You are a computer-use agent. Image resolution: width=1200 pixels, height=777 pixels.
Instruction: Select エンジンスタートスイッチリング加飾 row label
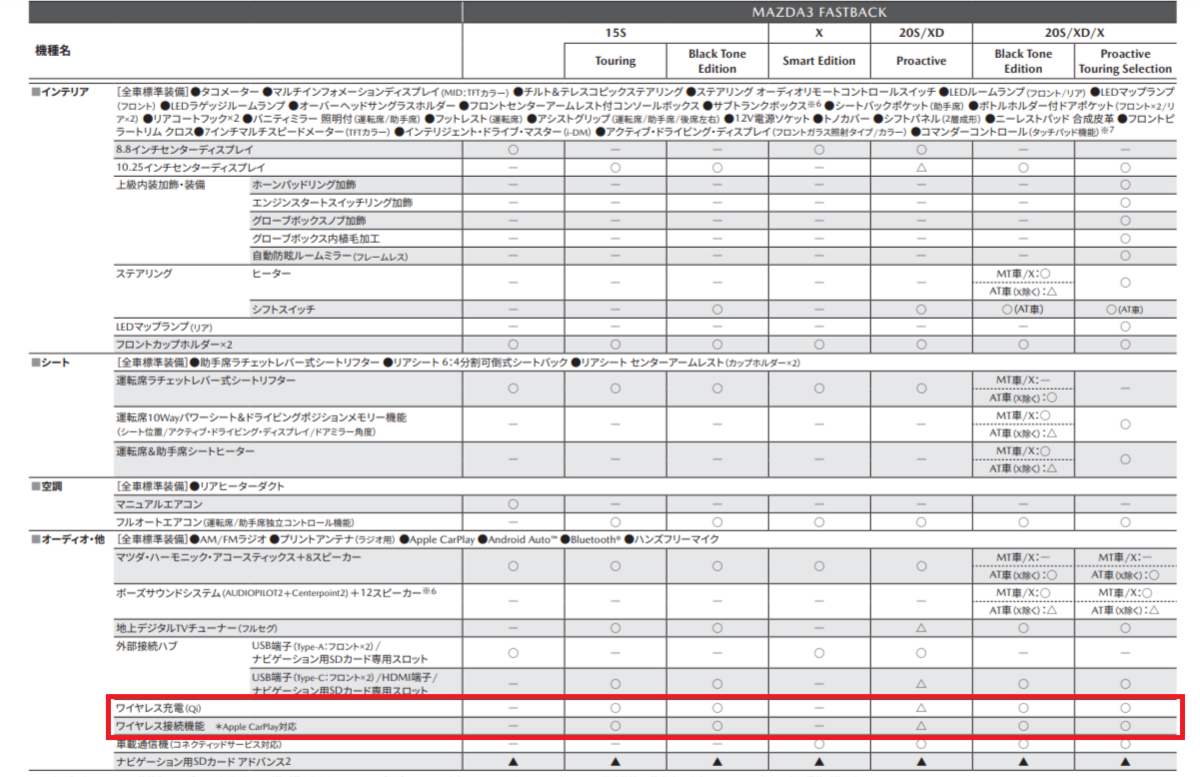(331, 203)
